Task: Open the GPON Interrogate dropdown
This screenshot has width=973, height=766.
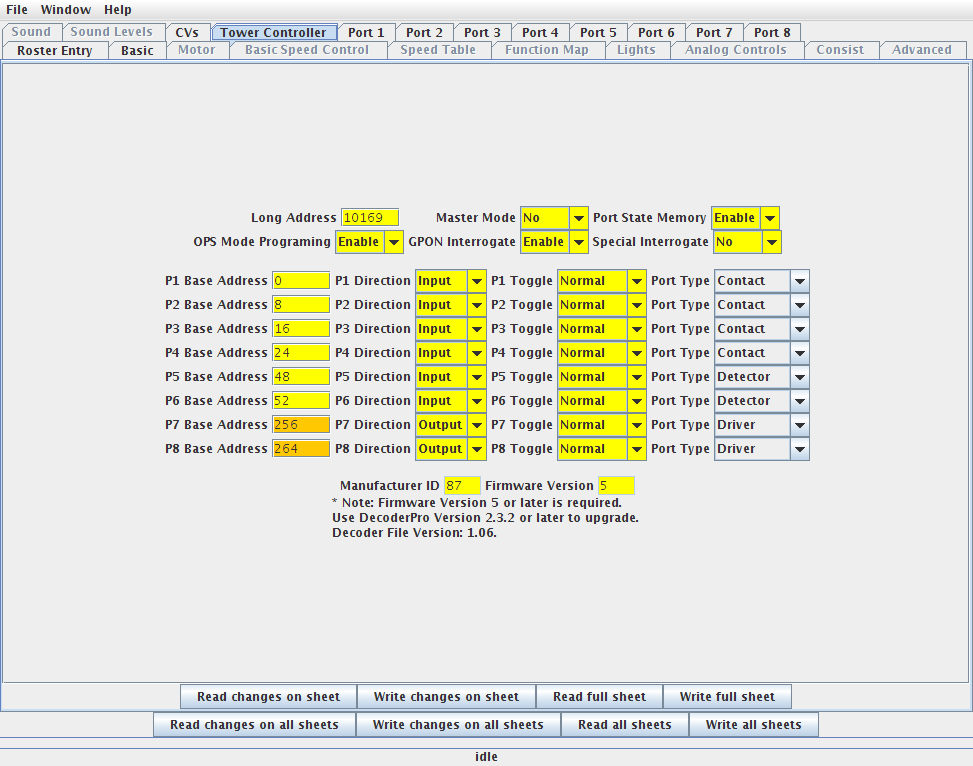Action: 554,242
